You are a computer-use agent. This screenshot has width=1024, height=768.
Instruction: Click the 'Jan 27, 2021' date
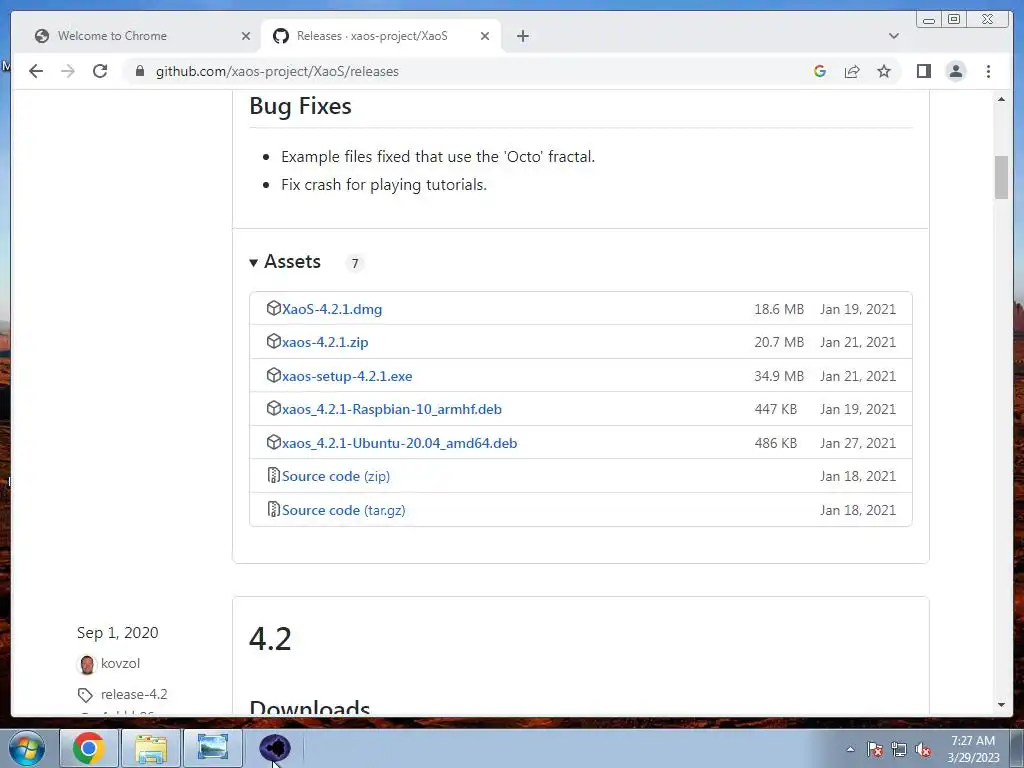coord(858,443)
